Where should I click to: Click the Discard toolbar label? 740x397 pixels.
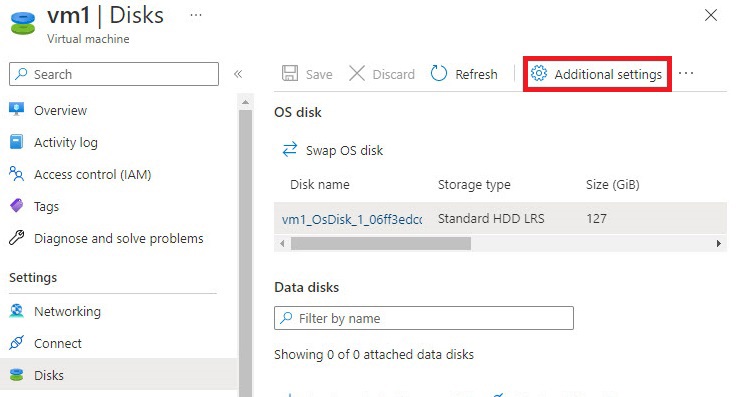click(394, 75)
